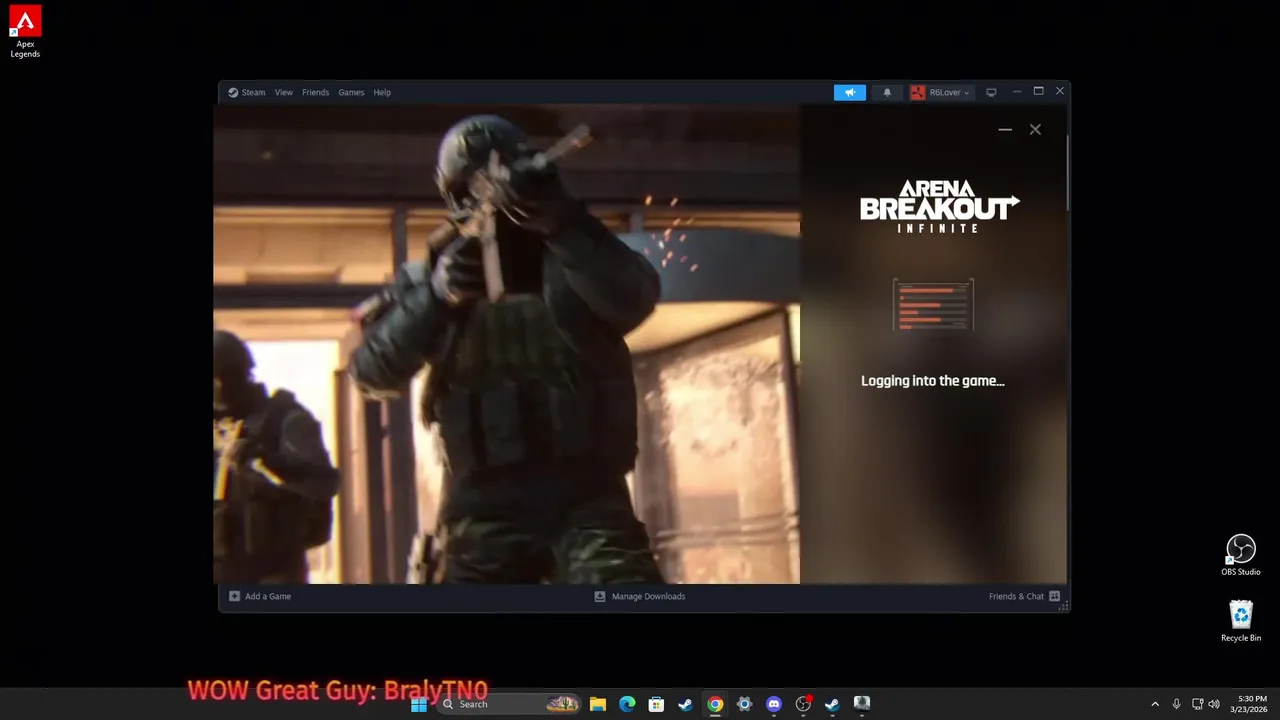Select the Recycle Bin desktop icon

[1241, 621]
